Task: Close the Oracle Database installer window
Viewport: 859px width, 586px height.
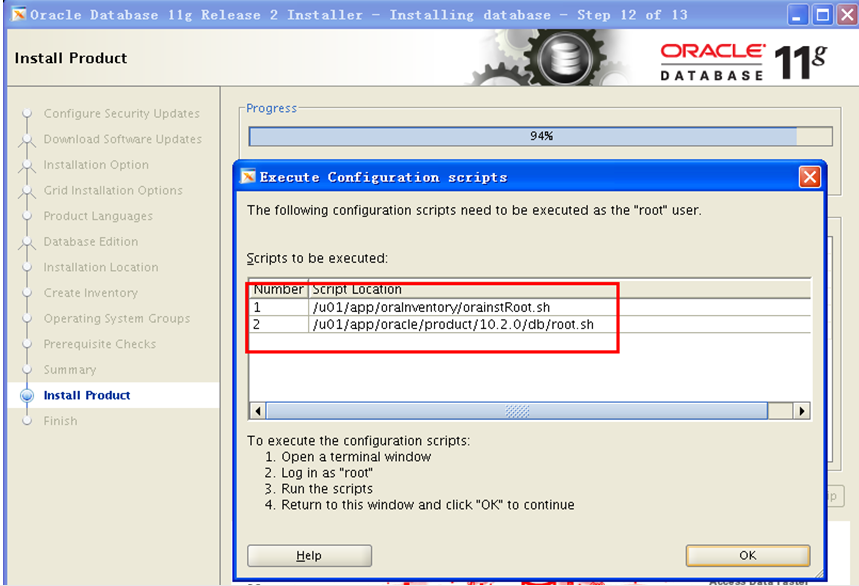Action: pos(847,15)
